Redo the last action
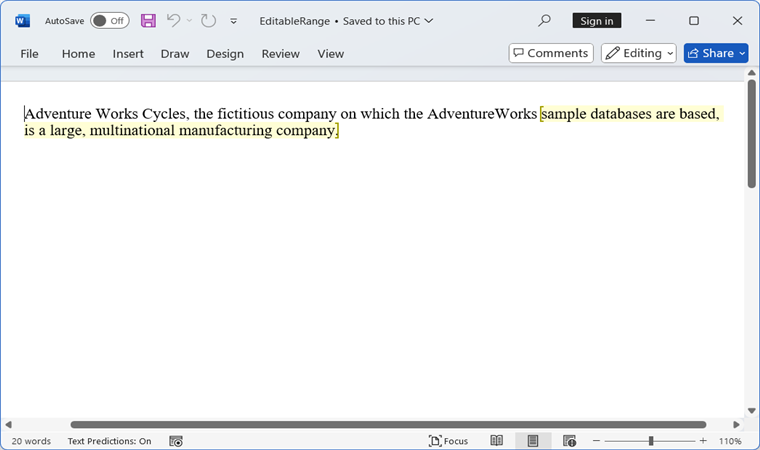Image resolution: width=760 pixels, height=450 pixels. click(x=208, y=21)
